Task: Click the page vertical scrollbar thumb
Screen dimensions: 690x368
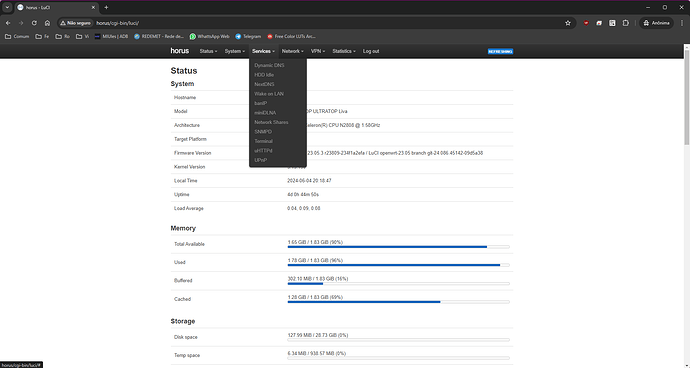Action: click(x=686, y=96)
